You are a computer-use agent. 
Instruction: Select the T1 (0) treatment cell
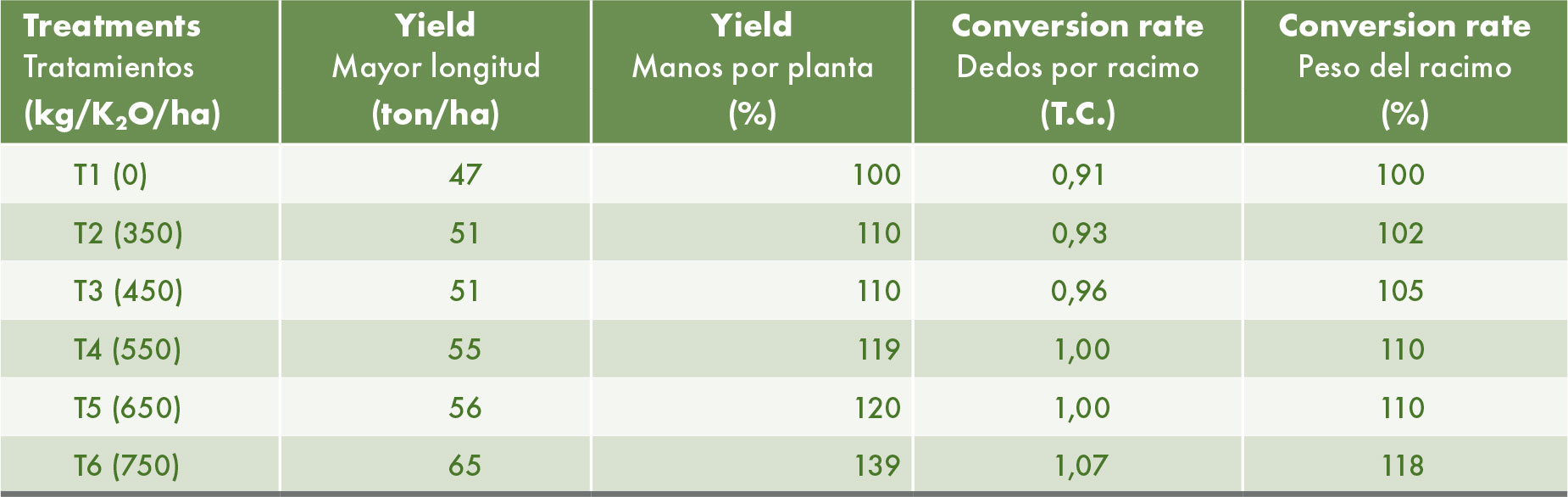tap(110, 175)
